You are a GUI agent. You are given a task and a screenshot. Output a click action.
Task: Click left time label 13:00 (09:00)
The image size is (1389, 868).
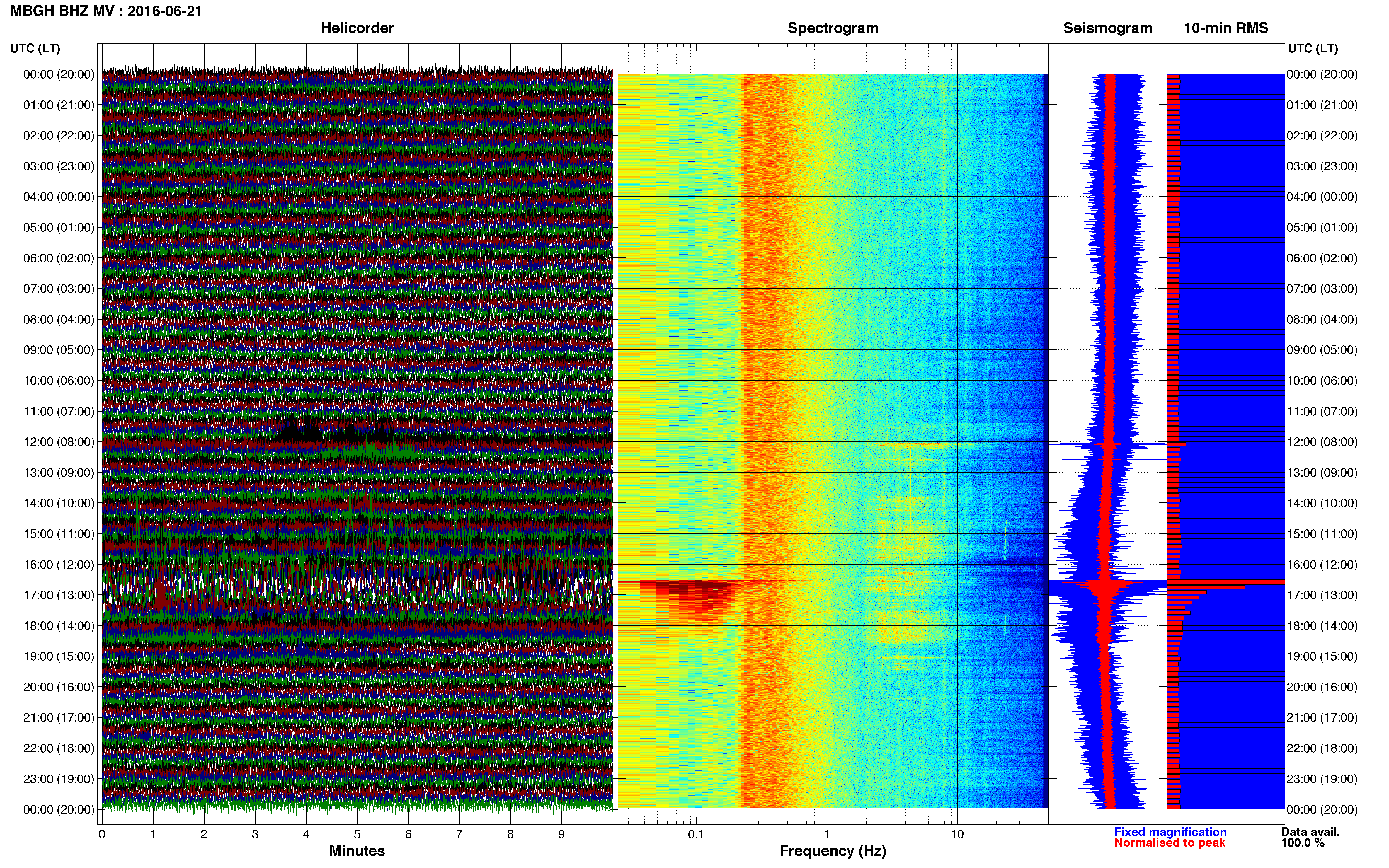(59, 473)
